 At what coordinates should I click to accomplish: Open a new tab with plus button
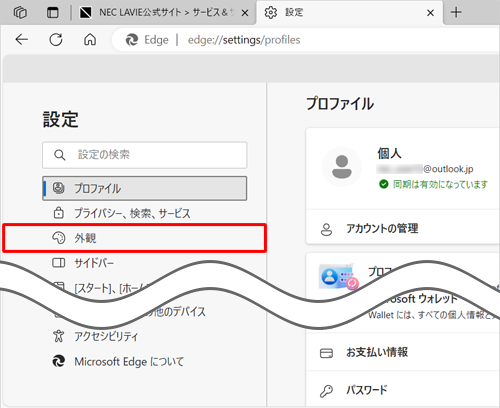click(456, 13)
